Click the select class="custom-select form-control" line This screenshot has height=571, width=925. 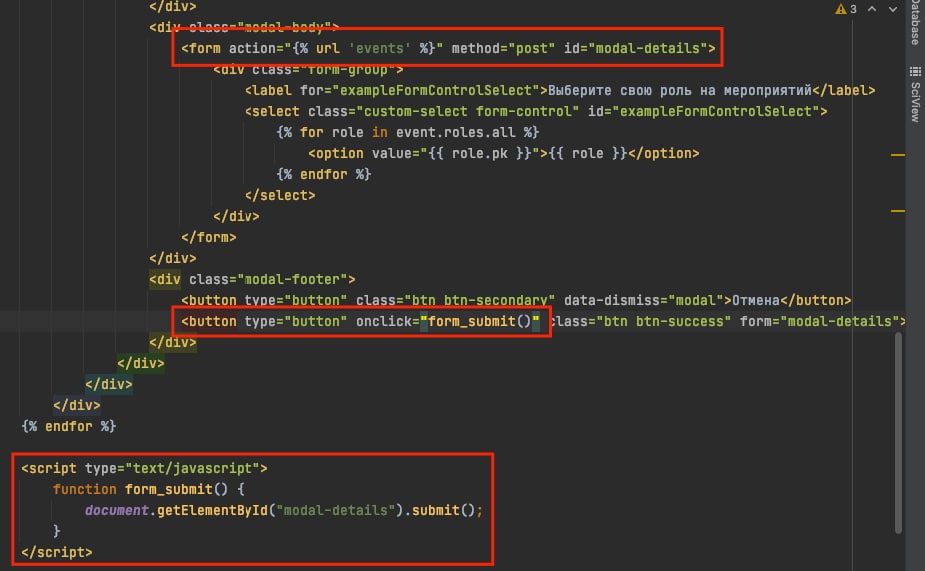536,111
